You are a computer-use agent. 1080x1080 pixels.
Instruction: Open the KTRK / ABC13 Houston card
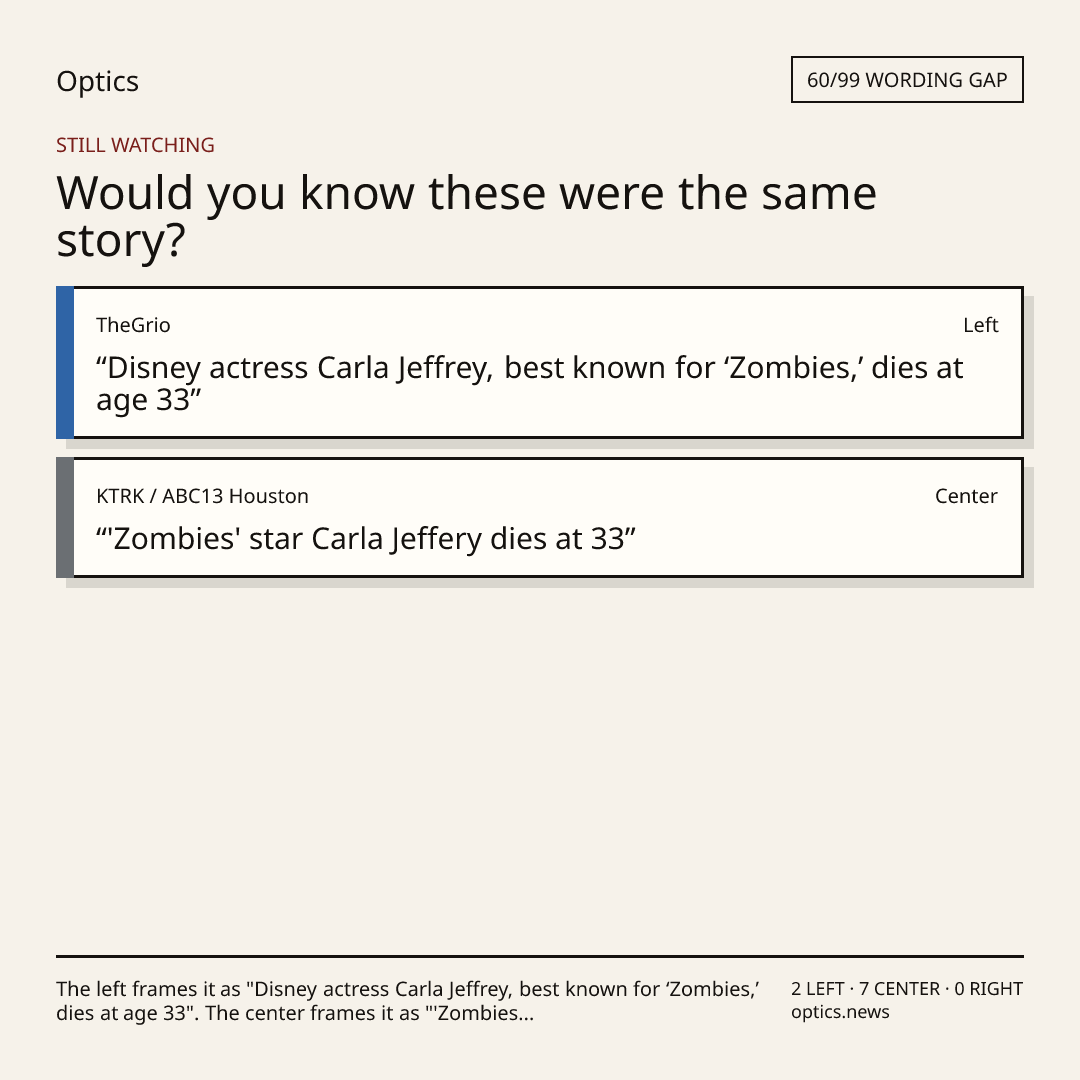540,517
